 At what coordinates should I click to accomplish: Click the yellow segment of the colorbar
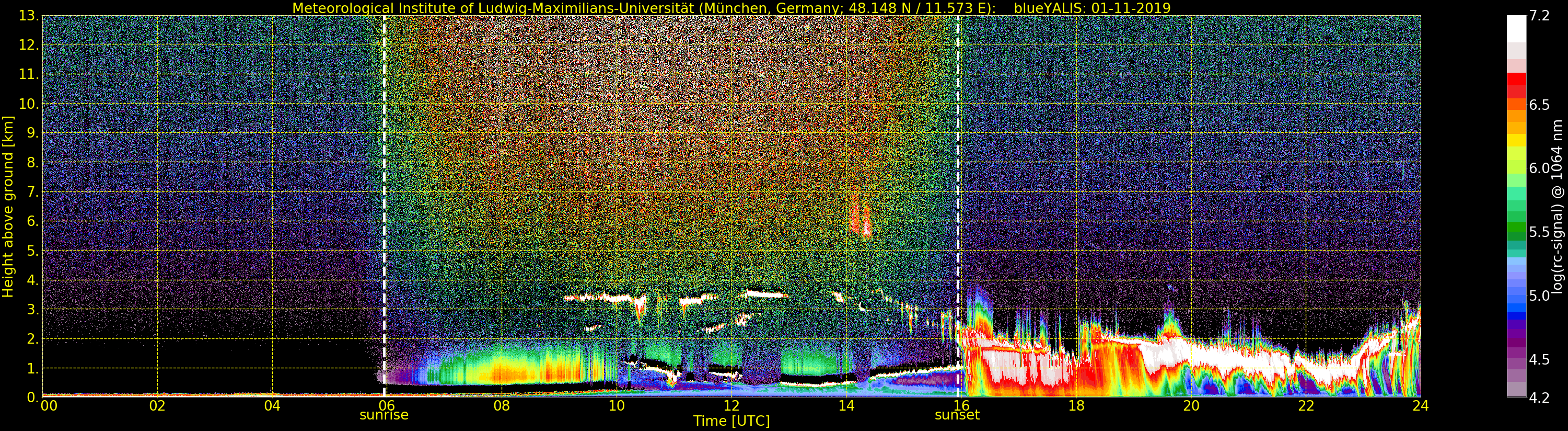[x=1516, y=140]
